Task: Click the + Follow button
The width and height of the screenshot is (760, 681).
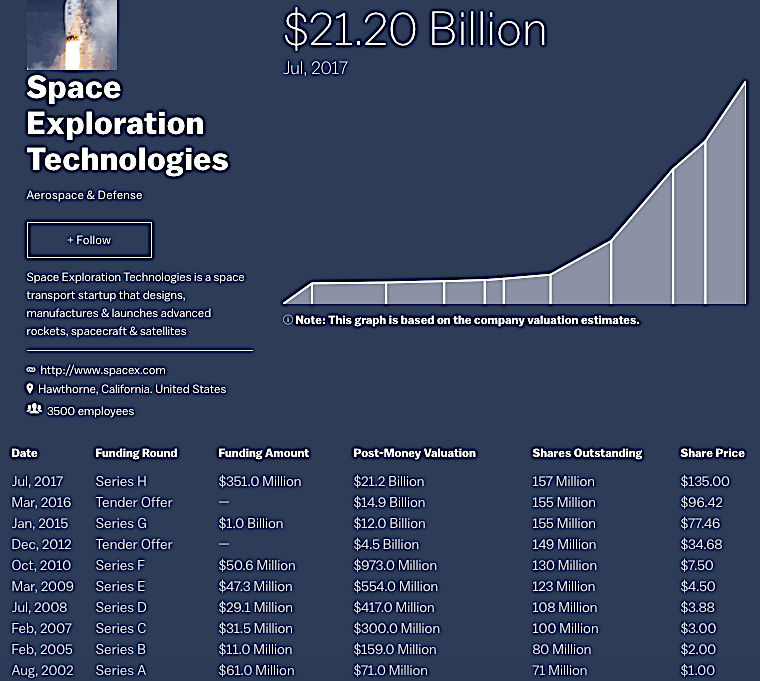Action: point(89,240)
